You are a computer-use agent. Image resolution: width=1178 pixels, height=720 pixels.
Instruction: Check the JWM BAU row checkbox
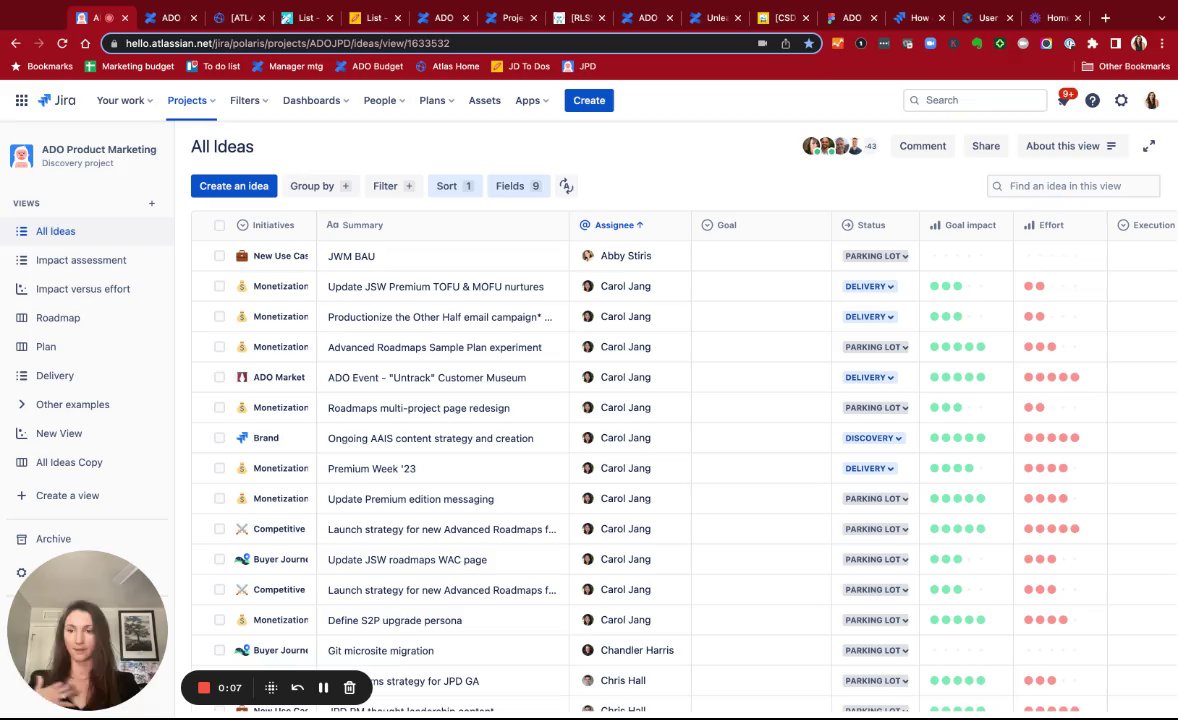pos(219,256)
